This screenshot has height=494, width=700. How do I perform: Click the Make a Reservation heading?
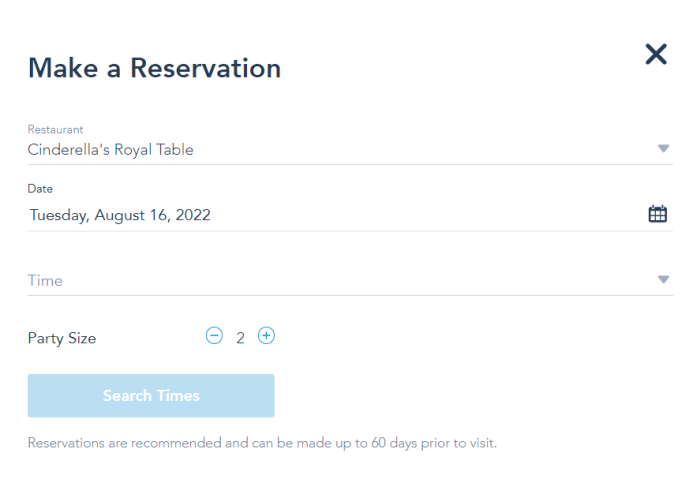[154, 68]
